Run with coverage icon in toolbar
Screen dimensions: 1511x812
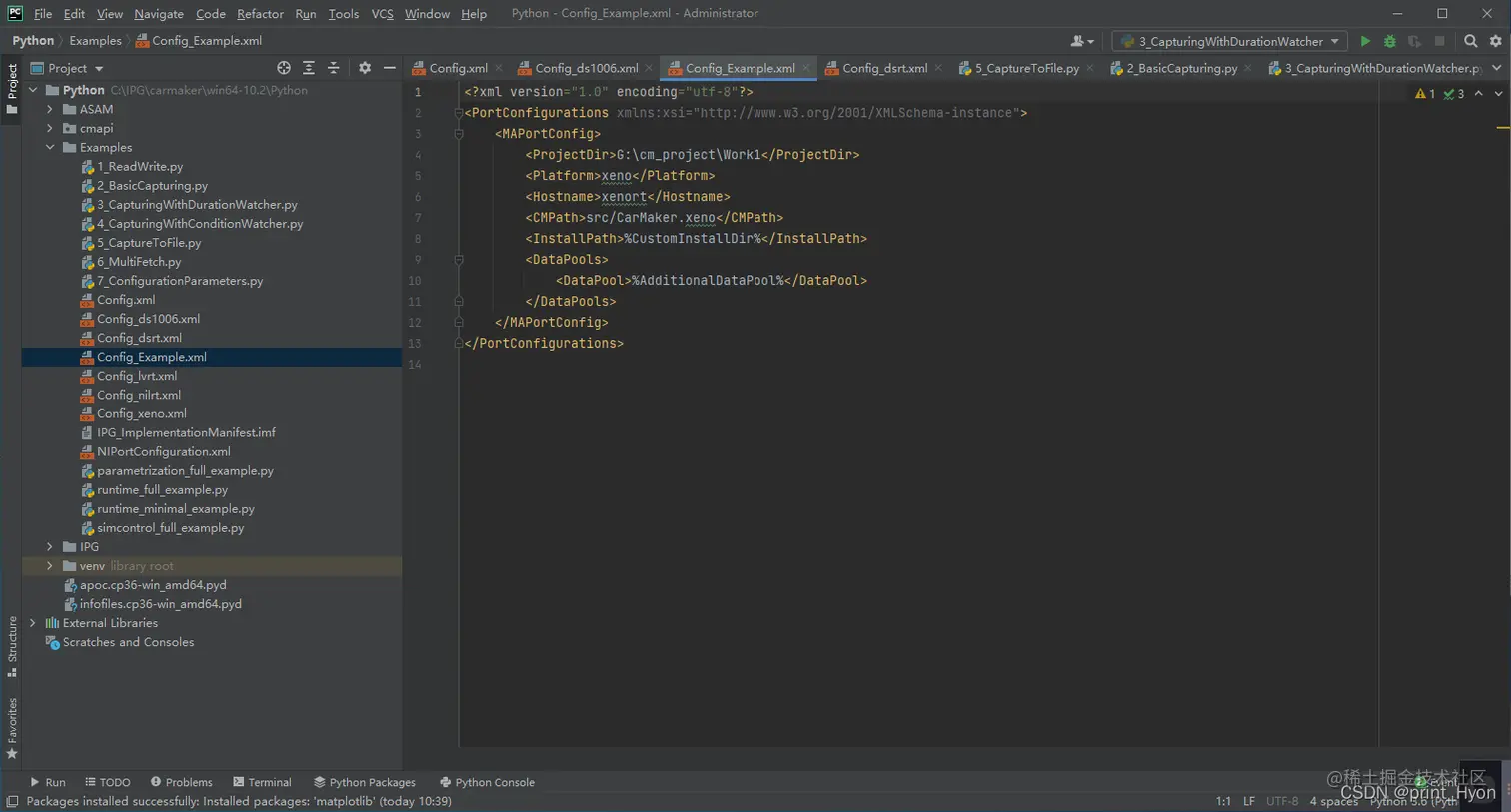click(1414, 41)
